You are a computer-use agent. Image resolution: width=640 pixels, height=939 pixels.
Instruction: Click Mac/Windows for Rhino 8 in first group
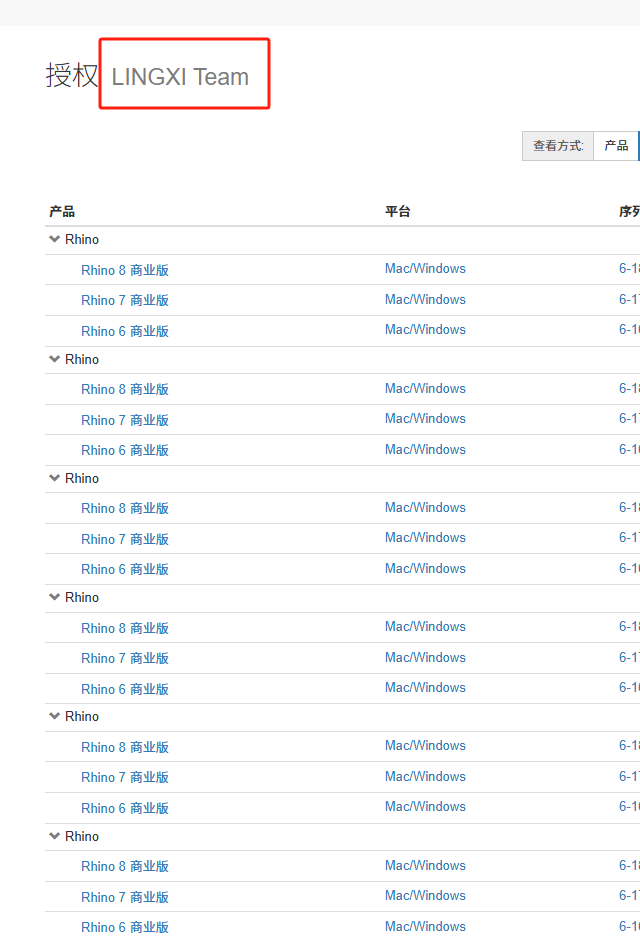click(425, 268)
